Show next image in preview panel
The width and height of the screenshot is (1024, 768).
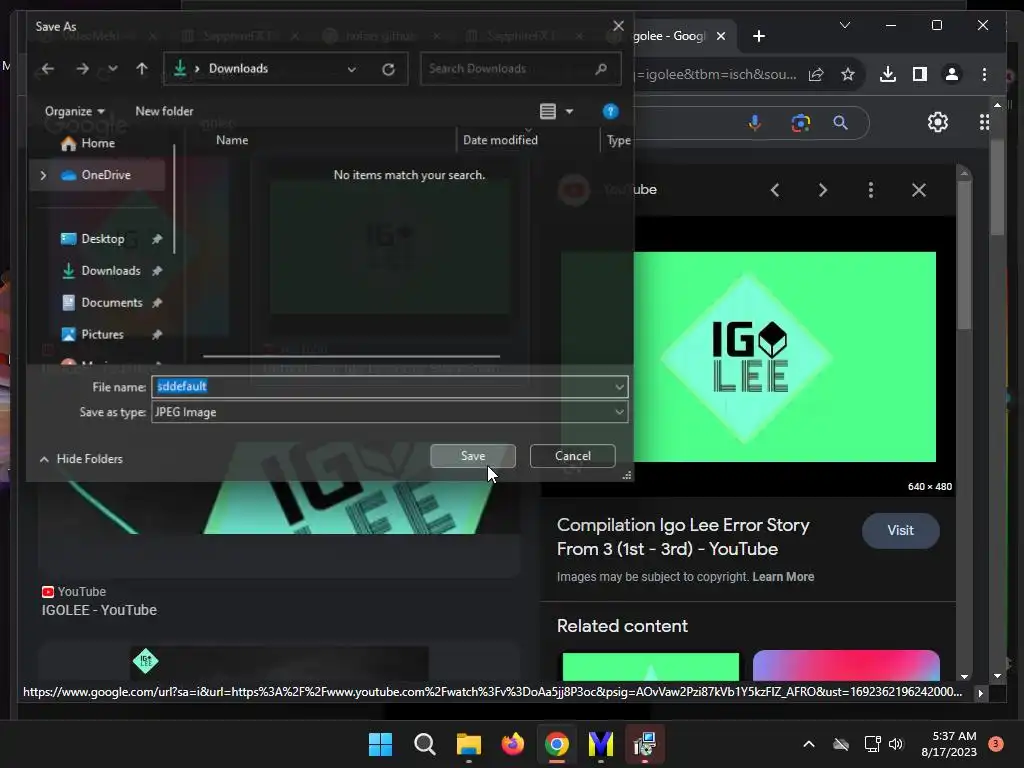click(x=823, y=190)
